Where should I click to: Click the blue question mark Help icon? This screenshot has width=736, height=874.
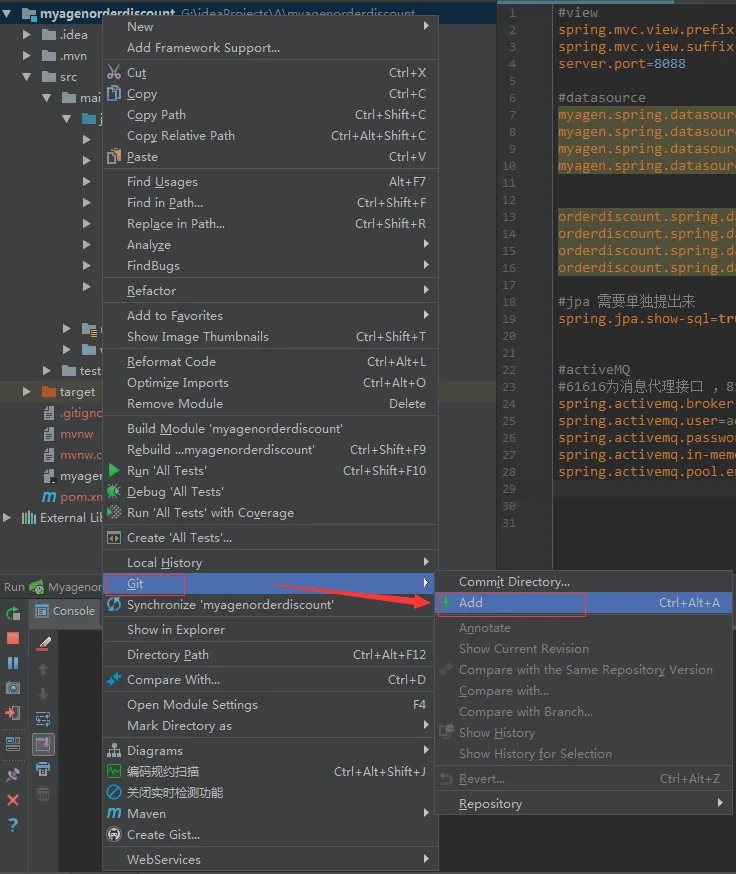point(13,825)
